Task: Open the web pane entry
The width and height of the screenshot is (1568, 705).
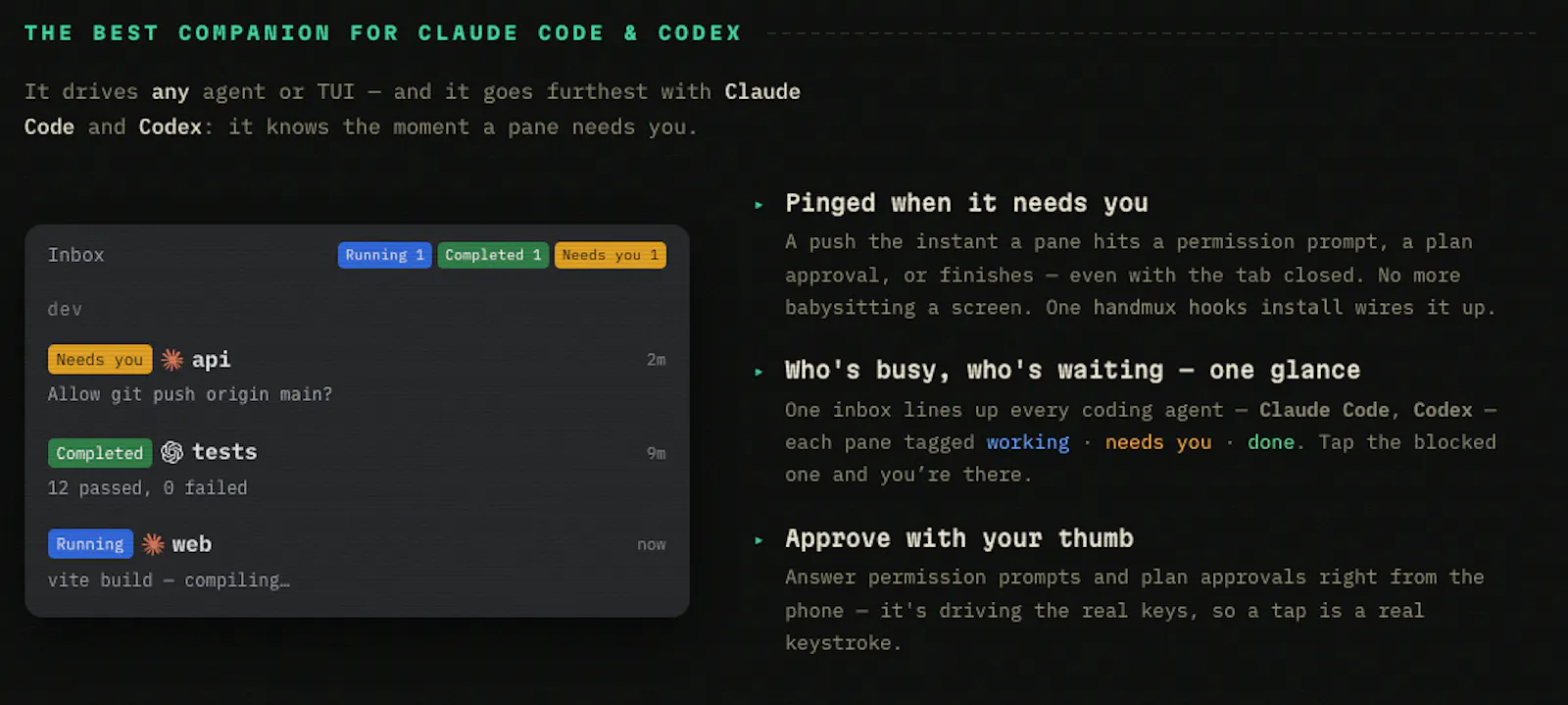Action: tap(357, 562)
